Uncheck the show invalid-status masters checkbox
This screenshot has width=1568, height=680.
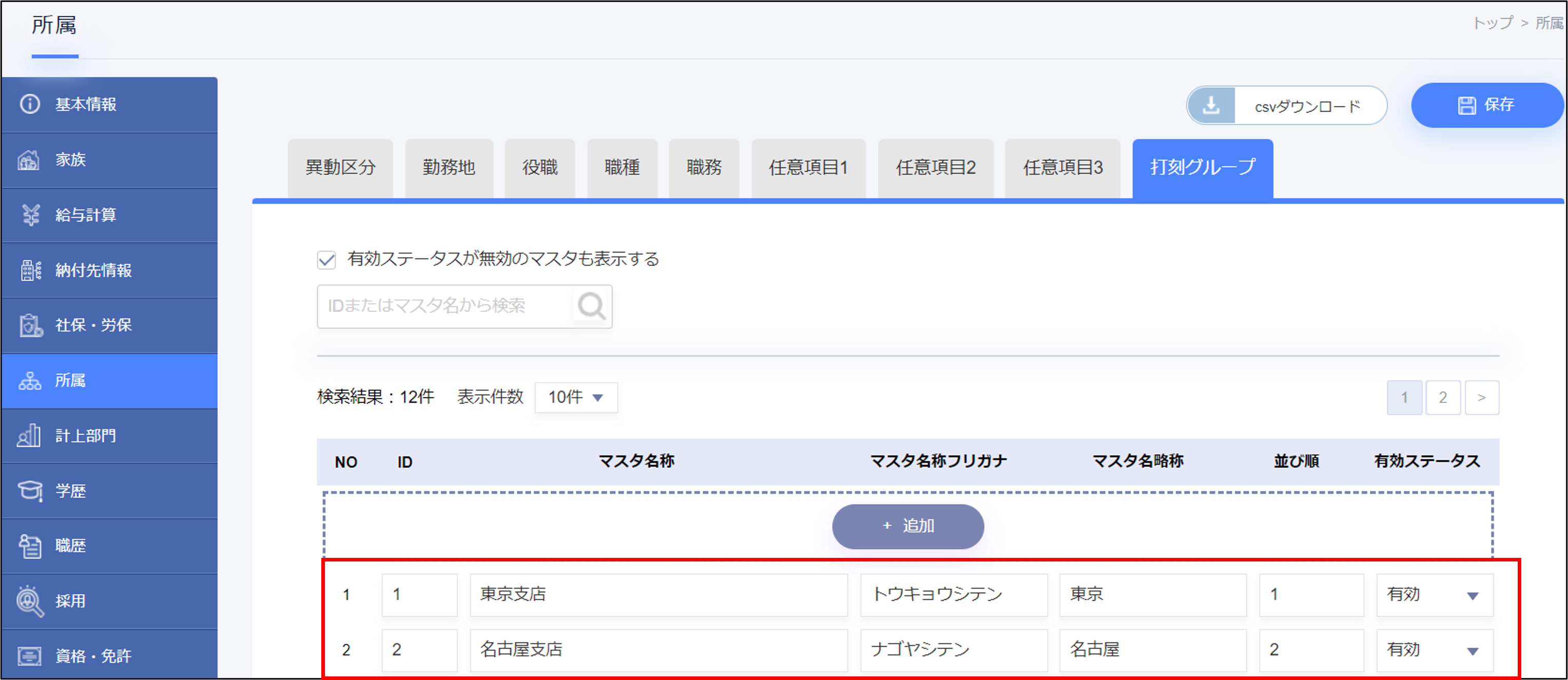click(x=326, y=260)
